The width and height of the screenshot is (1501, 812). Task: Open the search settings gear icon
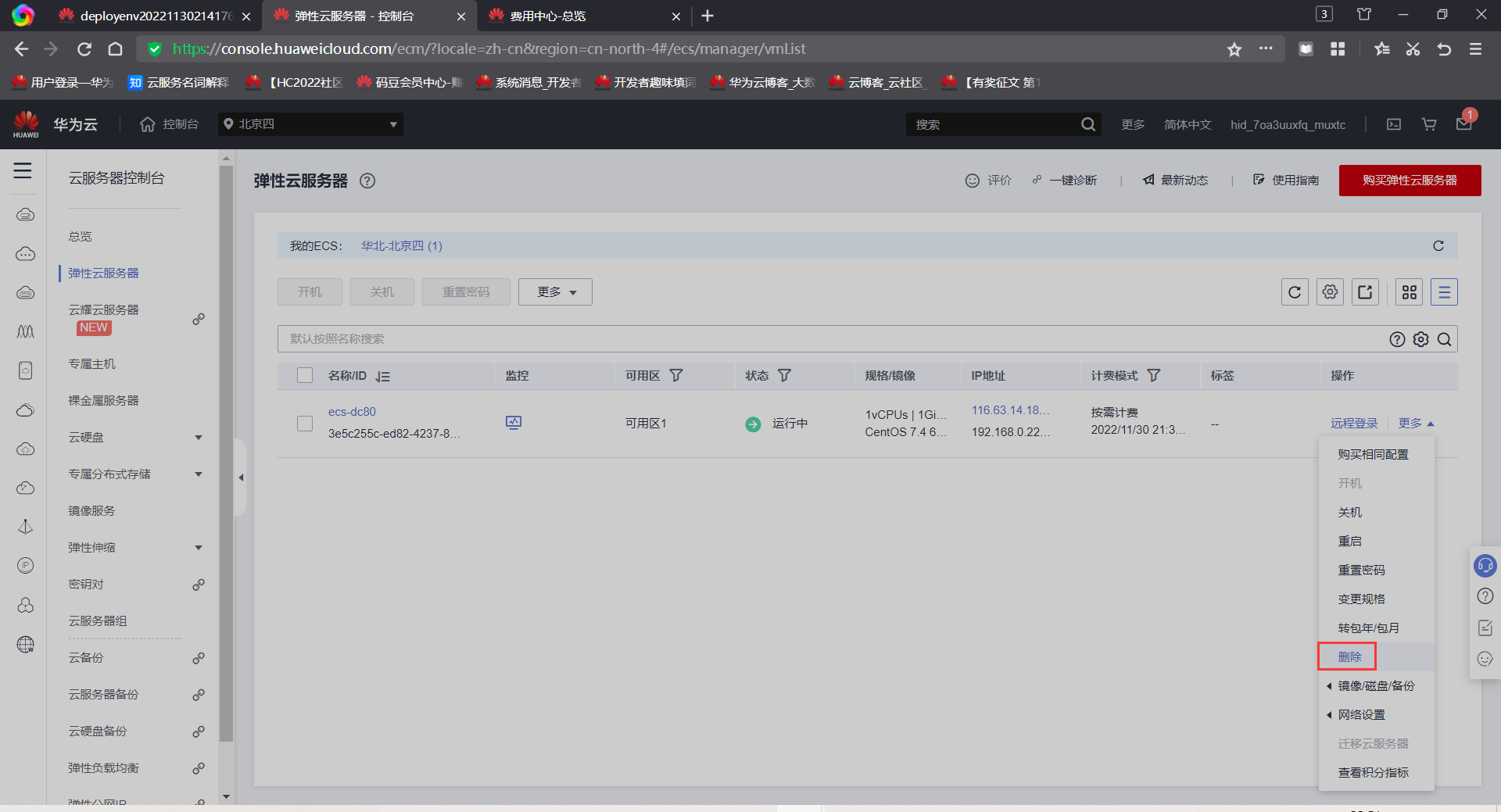(1421, 339)
